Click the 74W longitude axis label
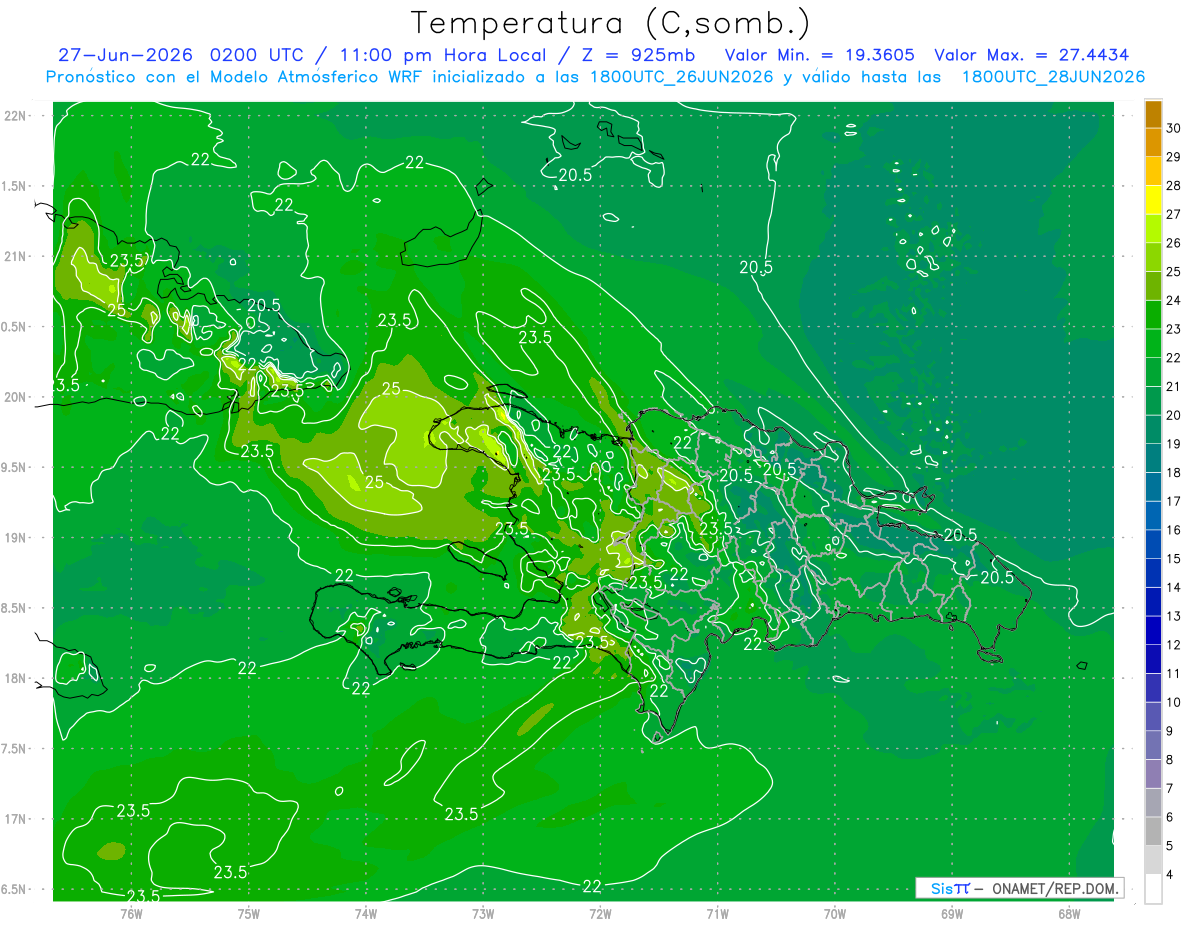This screenshot has width=1200, height=927. coord(366,913)
